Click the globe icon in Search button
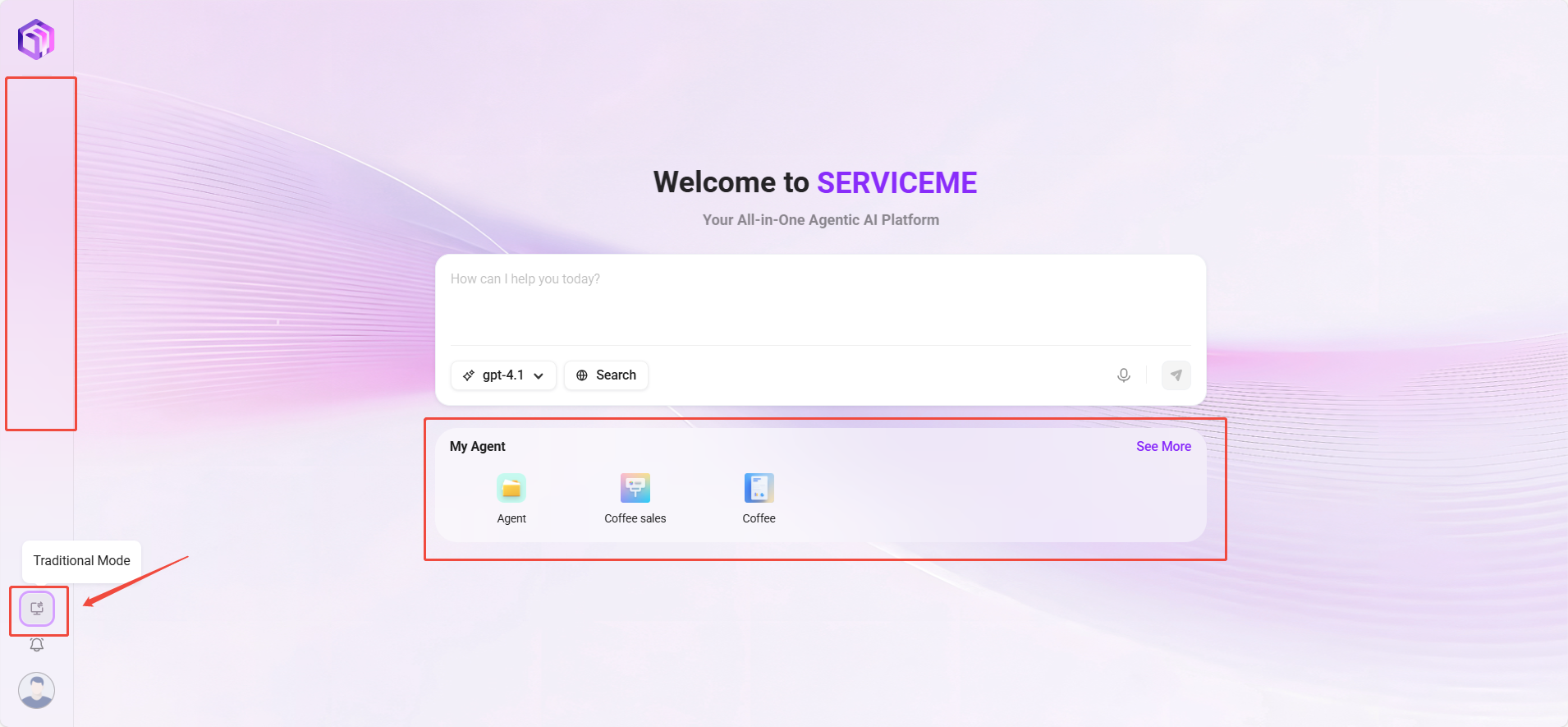Screen dimensions: 1568x727 tap(582, 375)
